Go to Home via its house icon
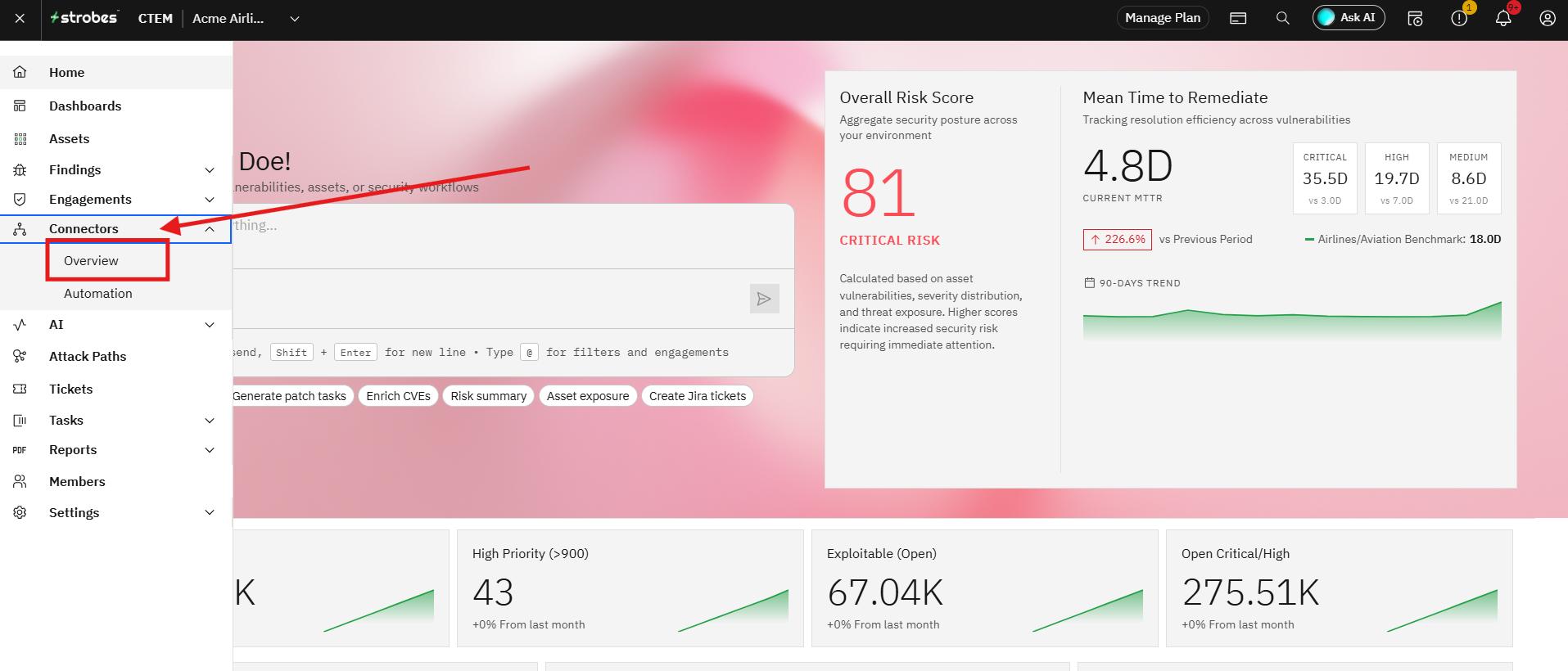 pos(20,72)
